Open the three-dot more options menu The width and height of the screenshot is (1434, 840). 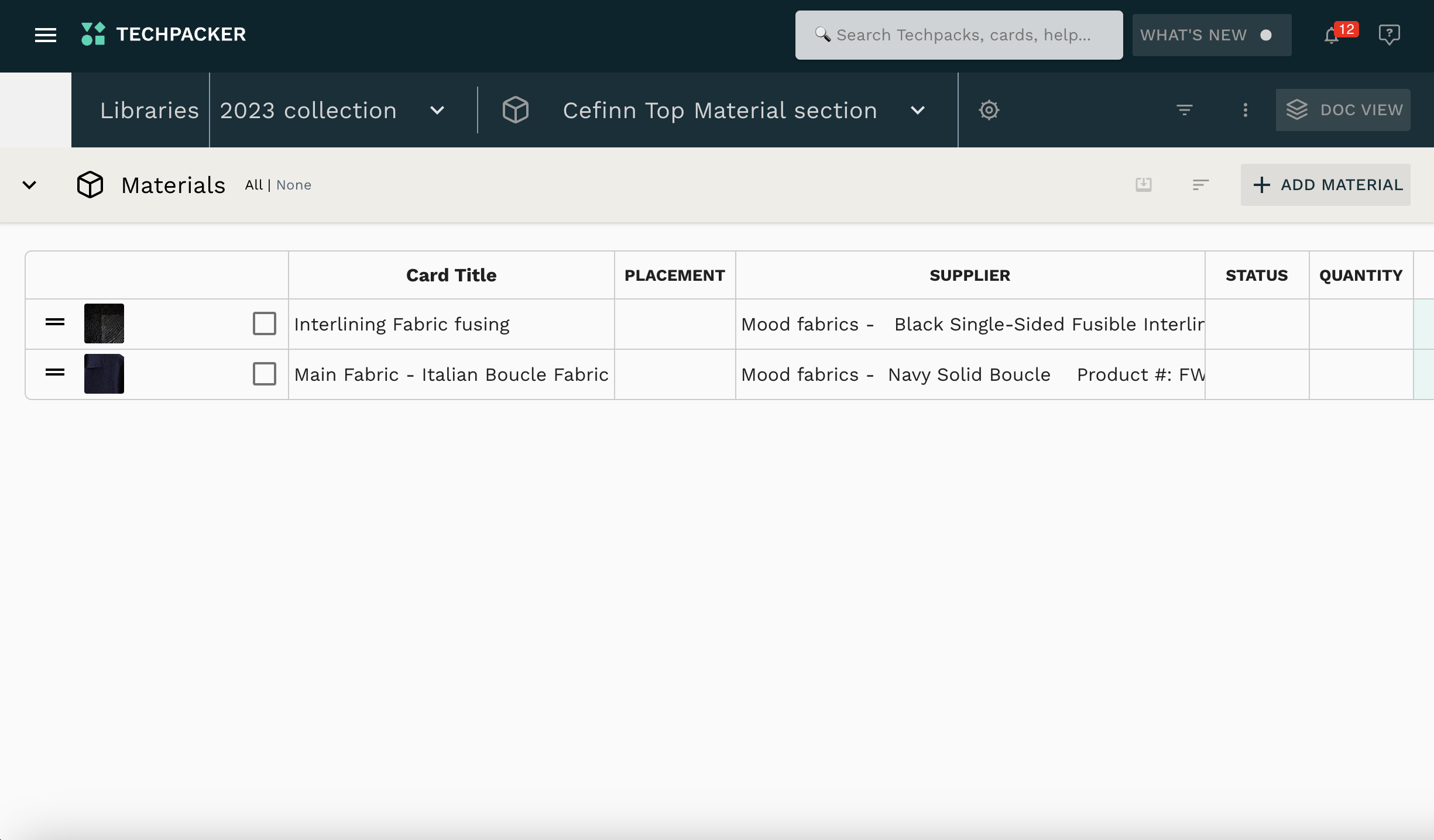[x=1245, y=110]
